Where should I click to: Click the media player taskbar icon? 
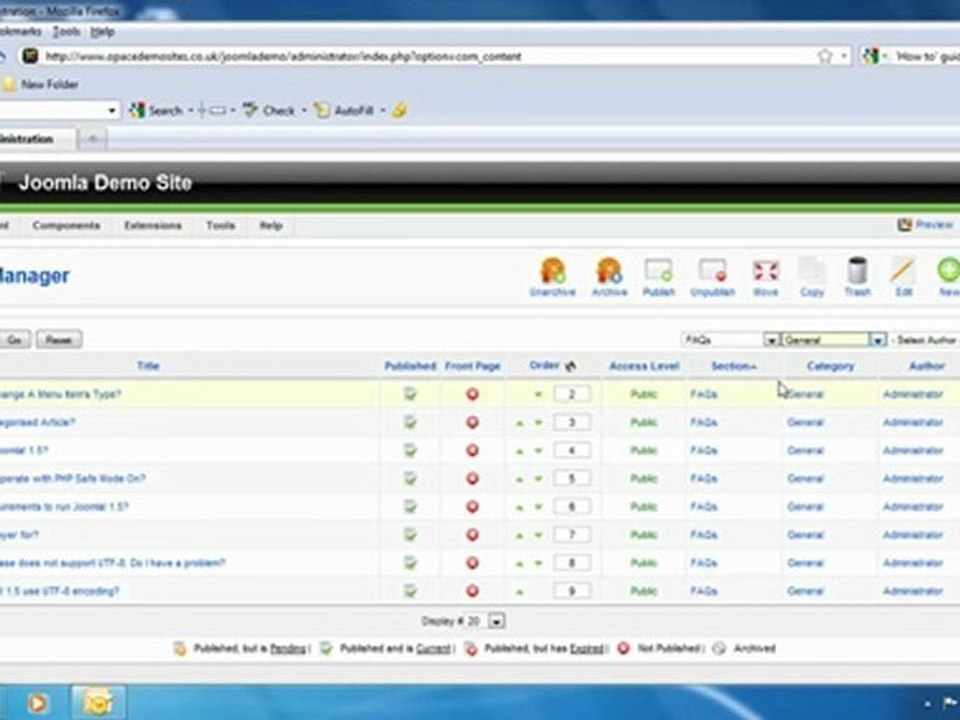pyautogui.click(x=37, y=703)
